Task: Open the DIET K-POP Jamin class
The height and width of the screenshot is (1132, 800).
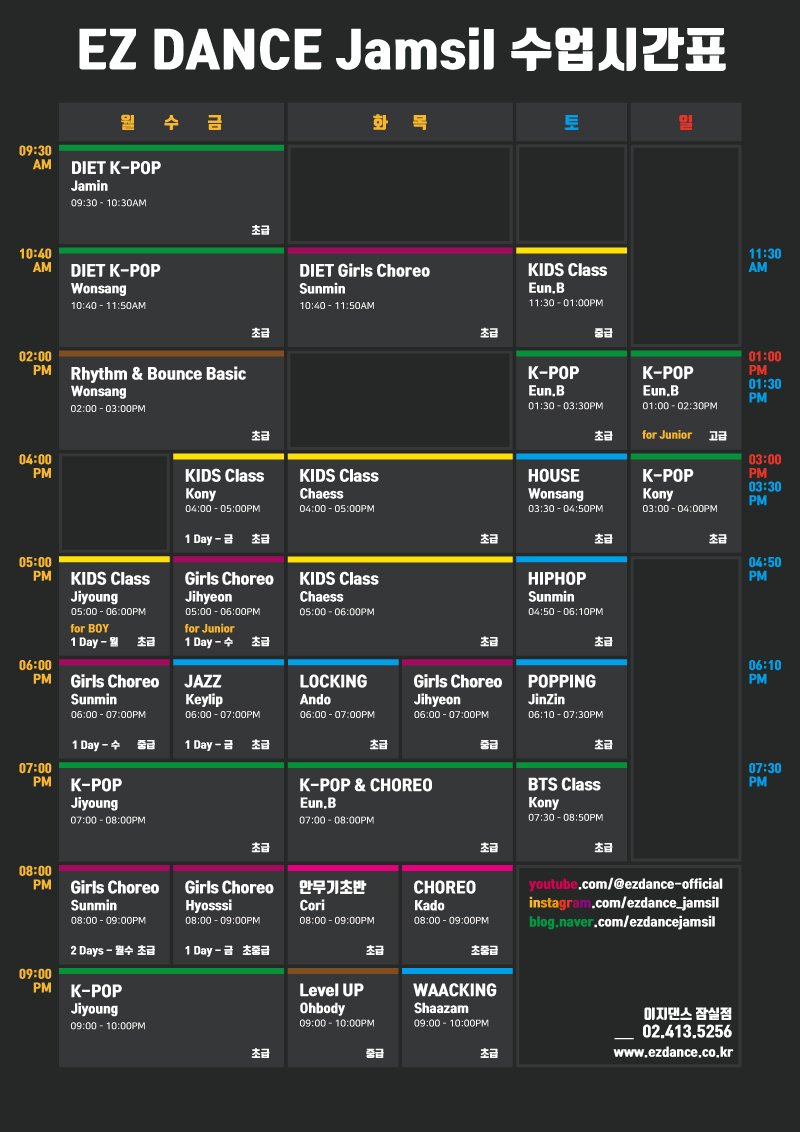Action: point(171,195)
